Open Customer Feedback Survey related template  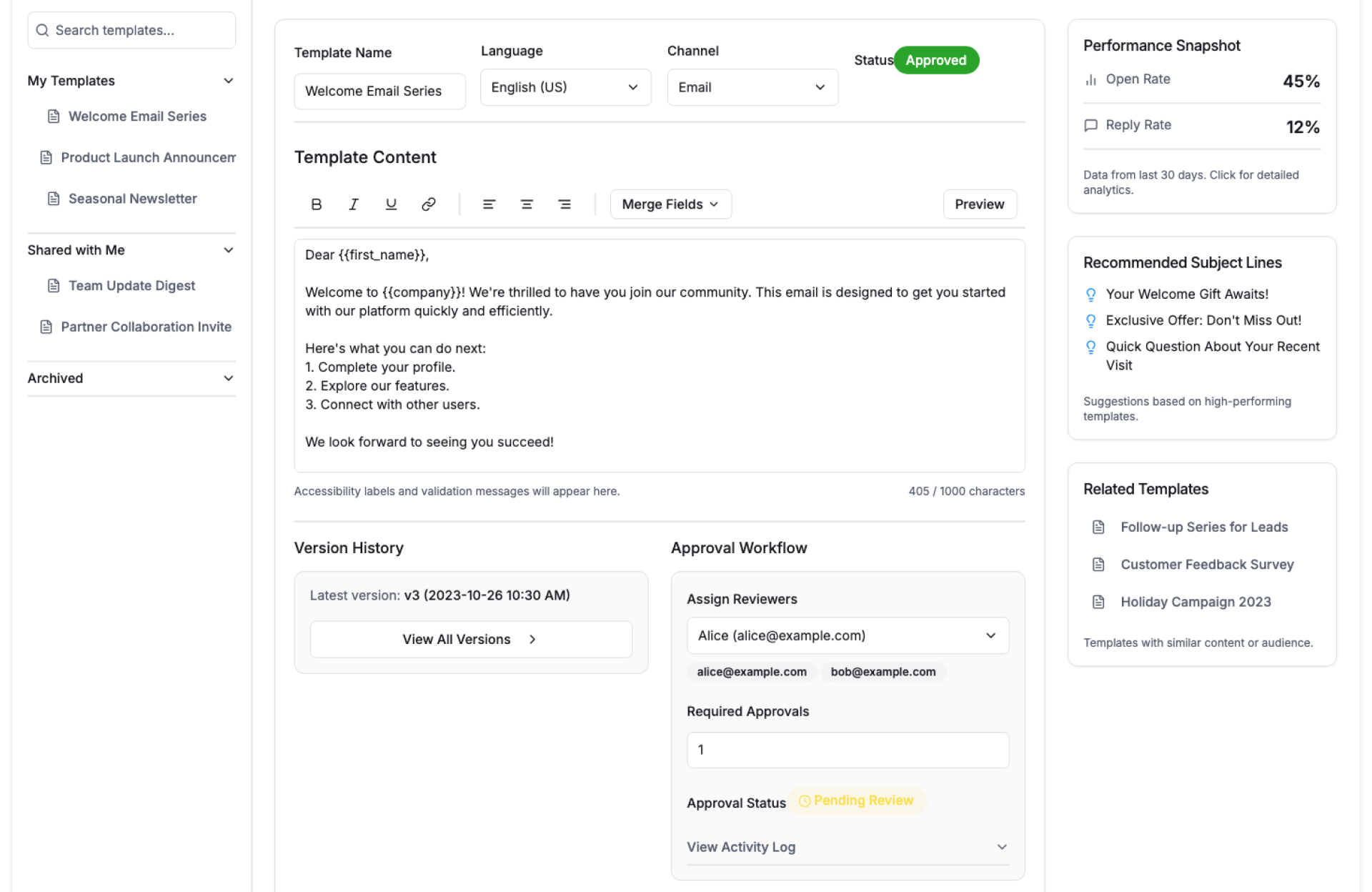(x=1206, y=565)
